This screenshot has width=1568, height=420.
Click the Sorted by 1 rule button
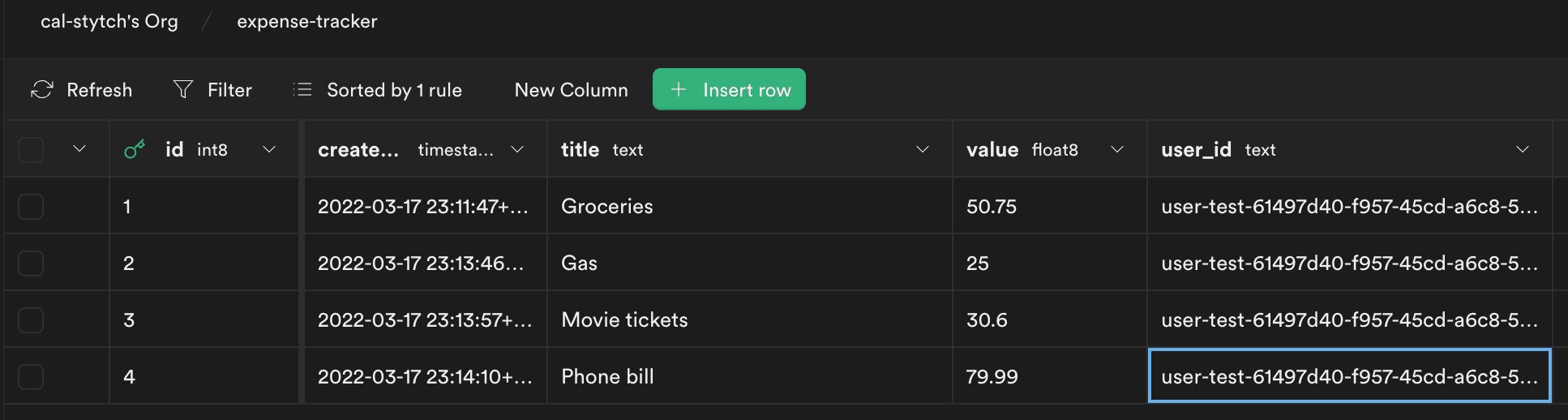(378, 89)
